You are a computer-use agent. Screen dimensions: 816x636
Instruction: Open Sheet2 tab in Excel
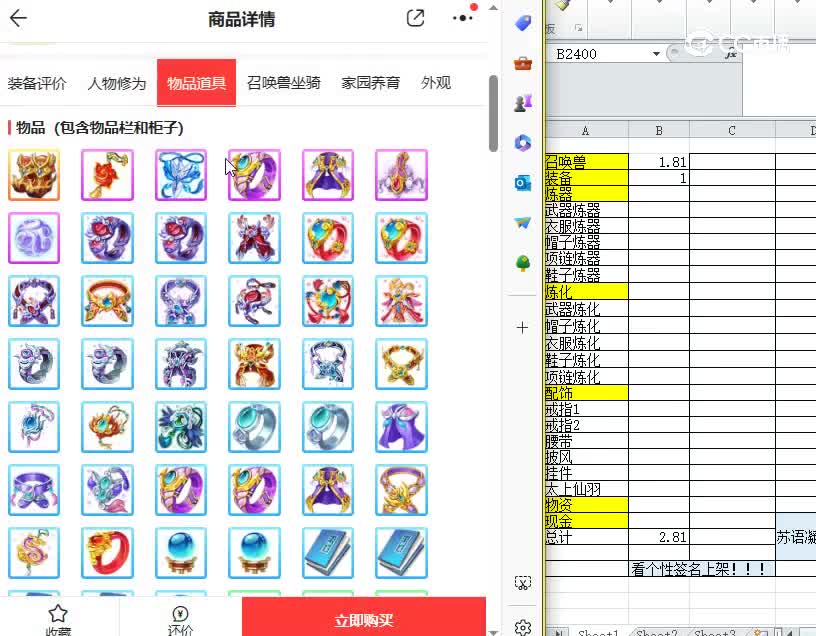(657, 632)
